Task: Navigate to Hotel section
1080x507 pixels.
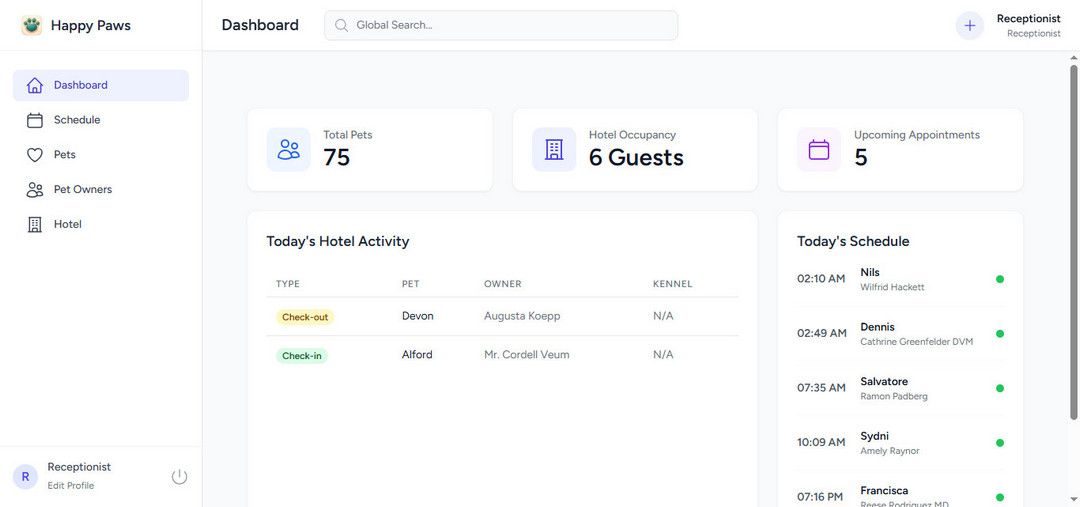Action: (x=68, y=224)
